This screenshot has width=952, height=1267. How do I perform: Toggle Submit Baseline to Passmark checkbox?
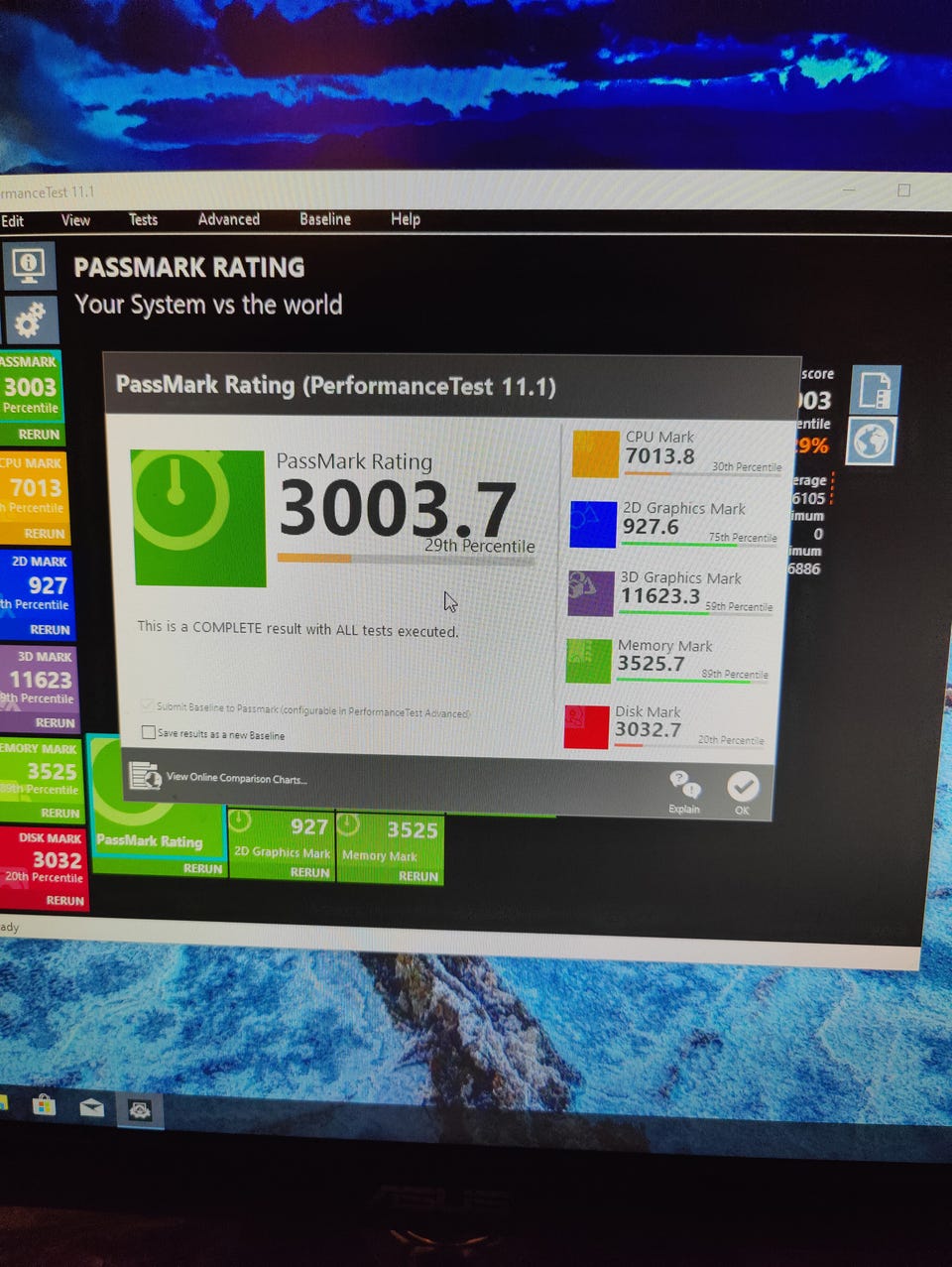click(x=149, y=706)
